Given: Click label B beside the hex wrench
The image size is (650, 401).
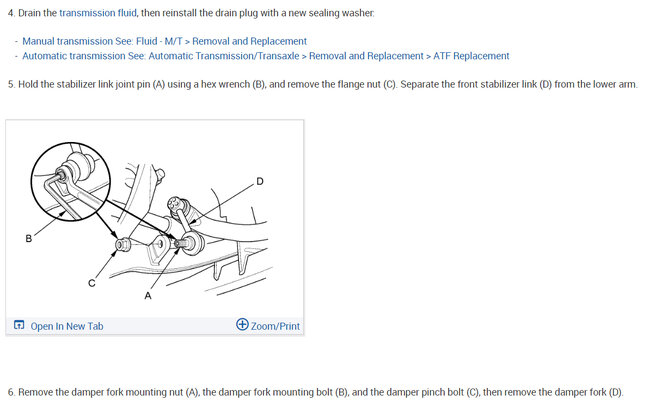Looking at the screenshot, I should [x=29, y=238].
